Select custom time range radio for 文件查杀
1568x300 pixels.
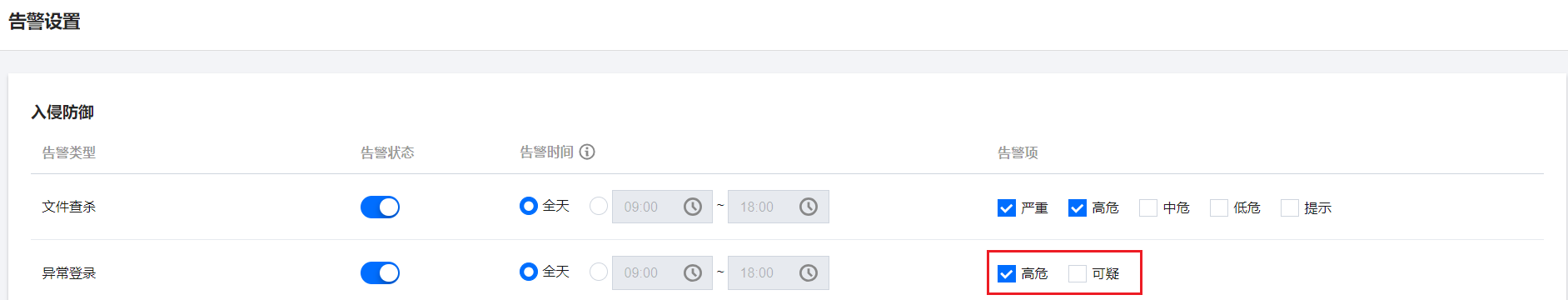pyautogui.click(x=598, y=206)
